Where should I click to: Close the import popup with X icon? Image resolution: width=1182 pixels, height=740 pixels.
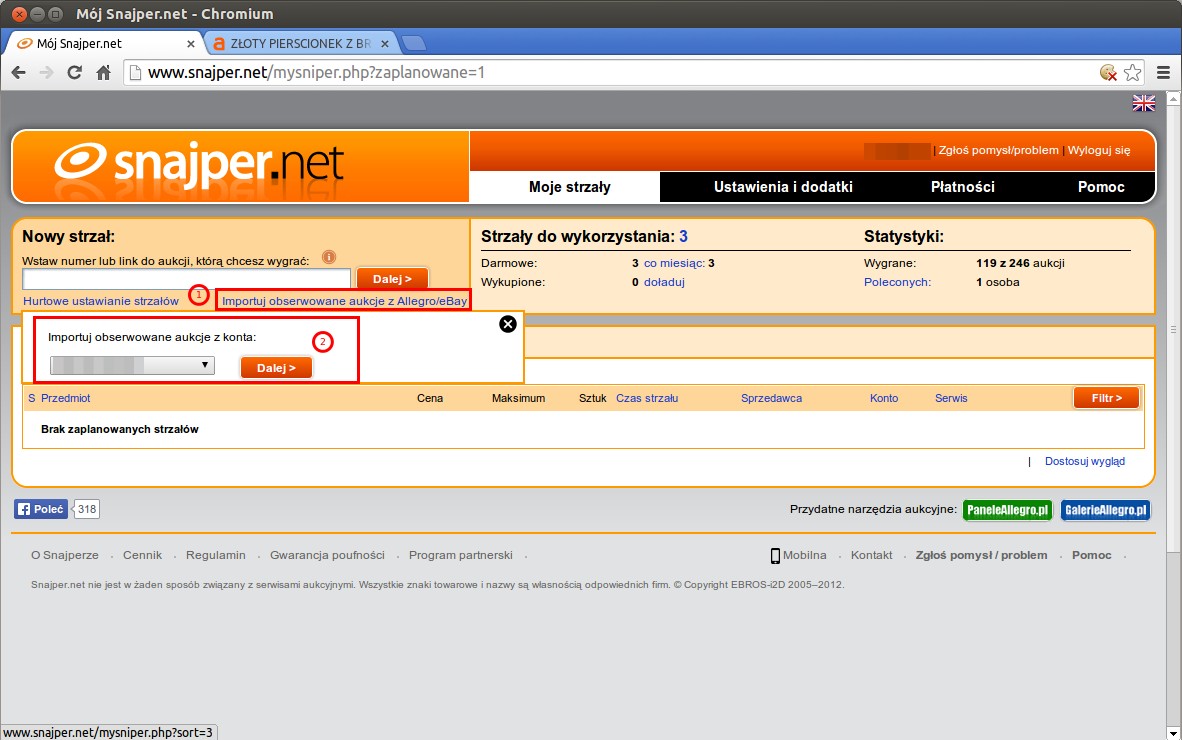(x=508, y=323)
